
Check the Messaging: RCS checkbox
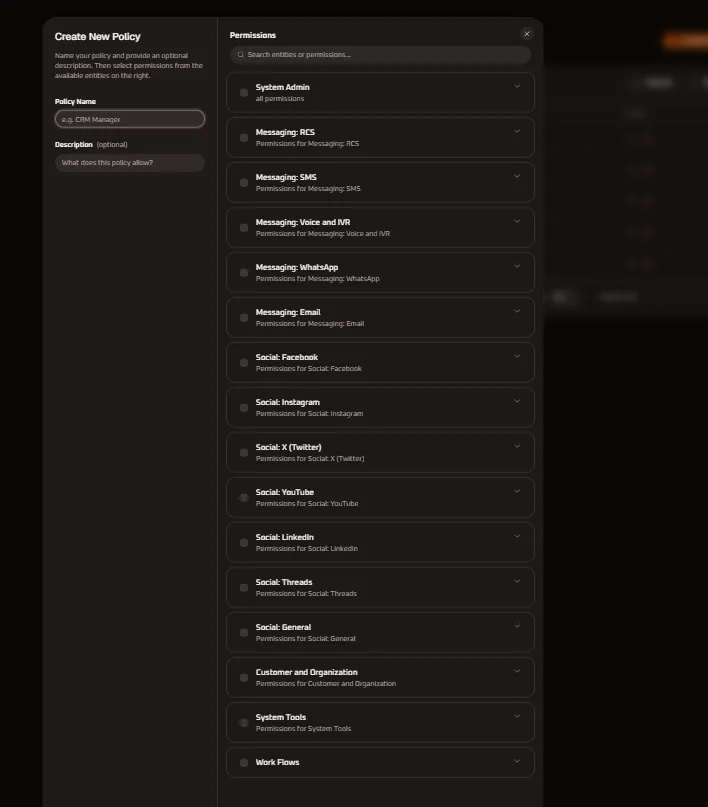[x=244, y=137]
